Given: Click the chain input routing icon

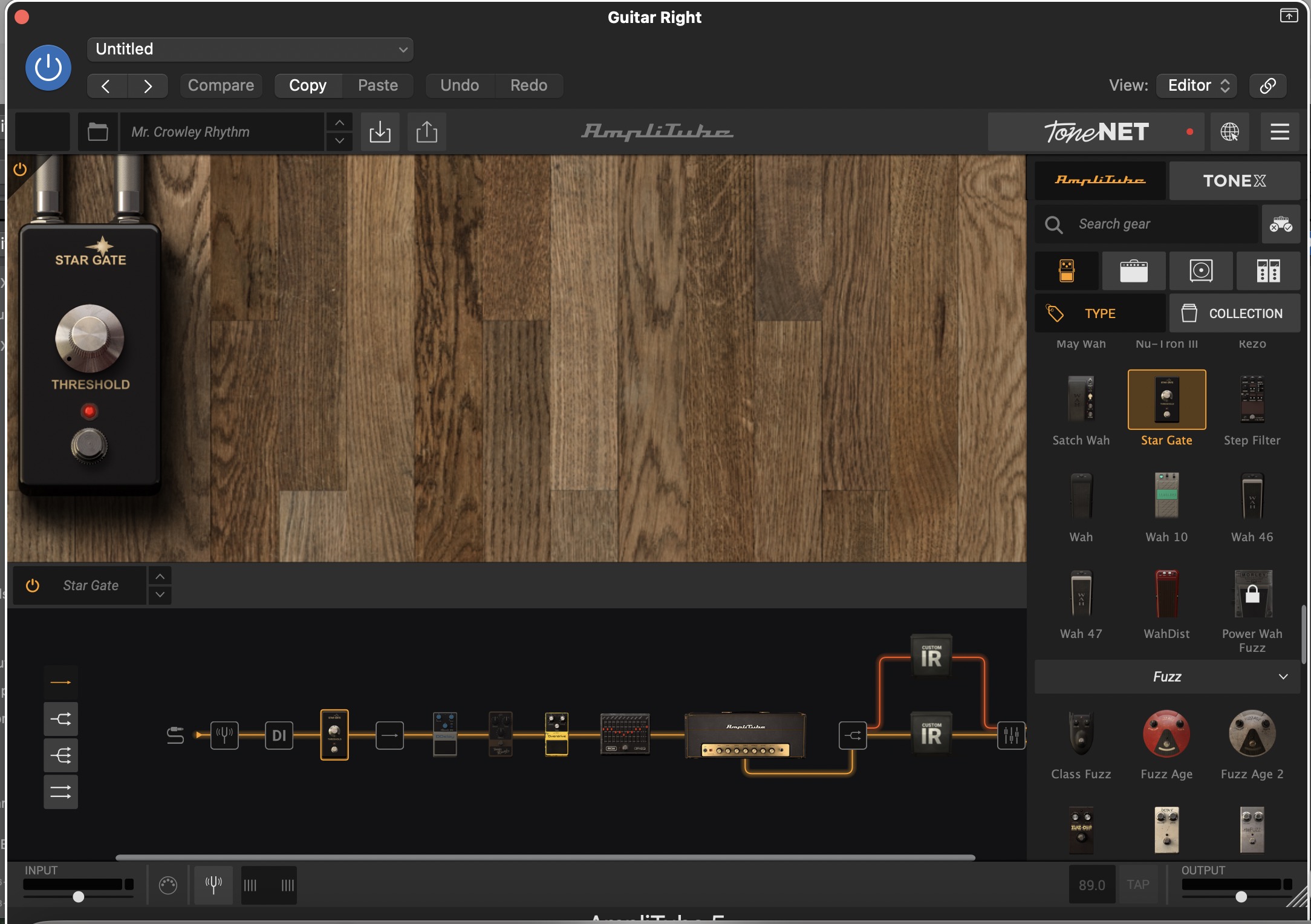Looking at the screenshot, I should pyautogui.click(x=175, y=735).
